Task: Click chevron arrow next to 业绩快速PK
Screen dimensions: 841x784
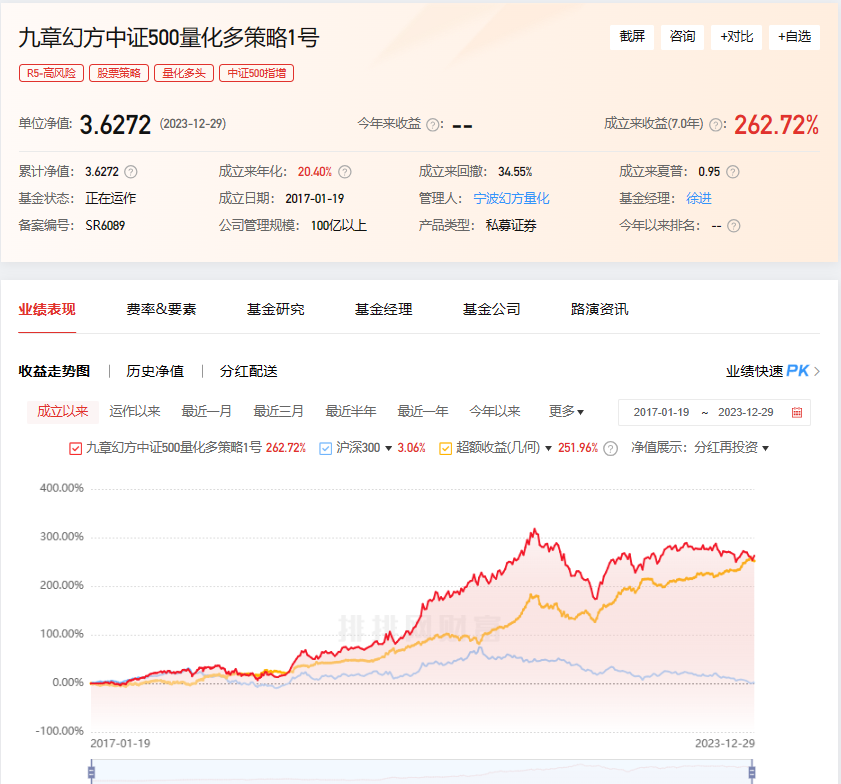Action: pyautogui.click(x=817, y=371)
